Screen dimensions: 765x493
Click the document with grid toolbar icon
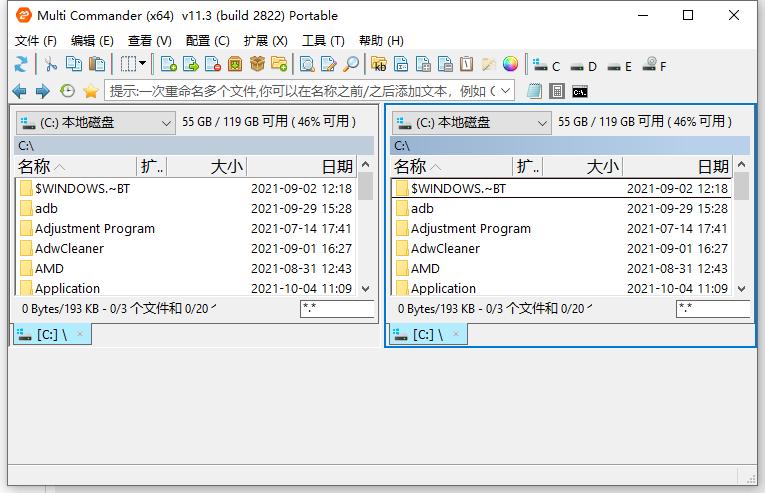423,64
